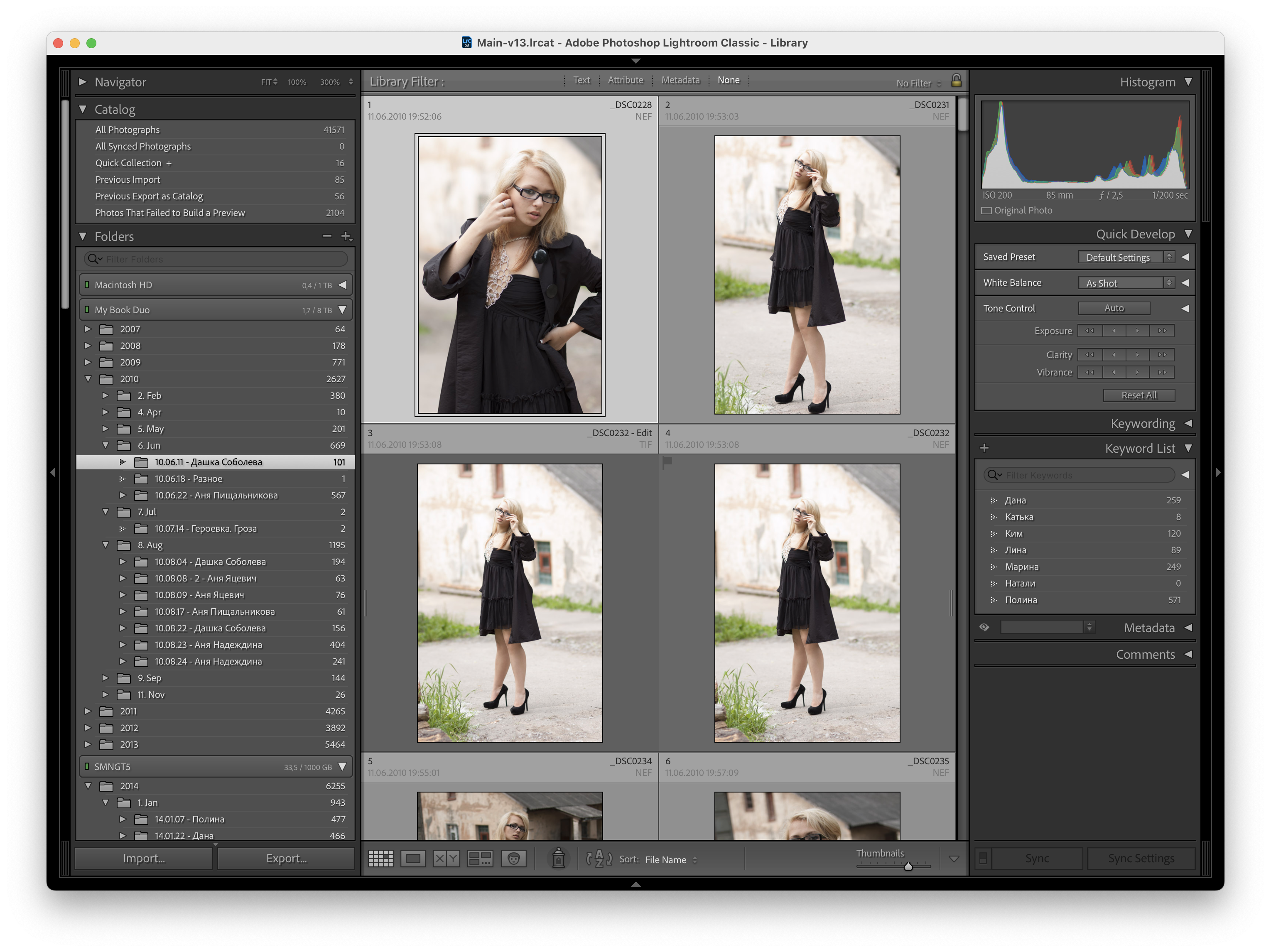Click Auto tone control button

pos(1114,308)
